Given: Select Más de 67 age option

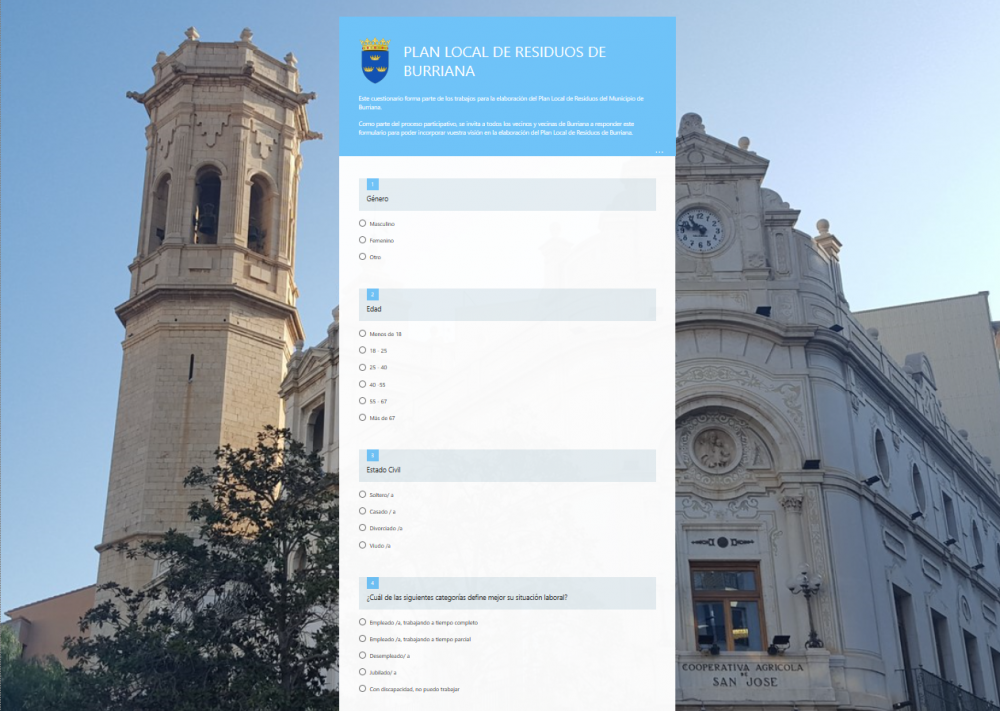Looking at the screenshot, I should (x=363, y=418).
